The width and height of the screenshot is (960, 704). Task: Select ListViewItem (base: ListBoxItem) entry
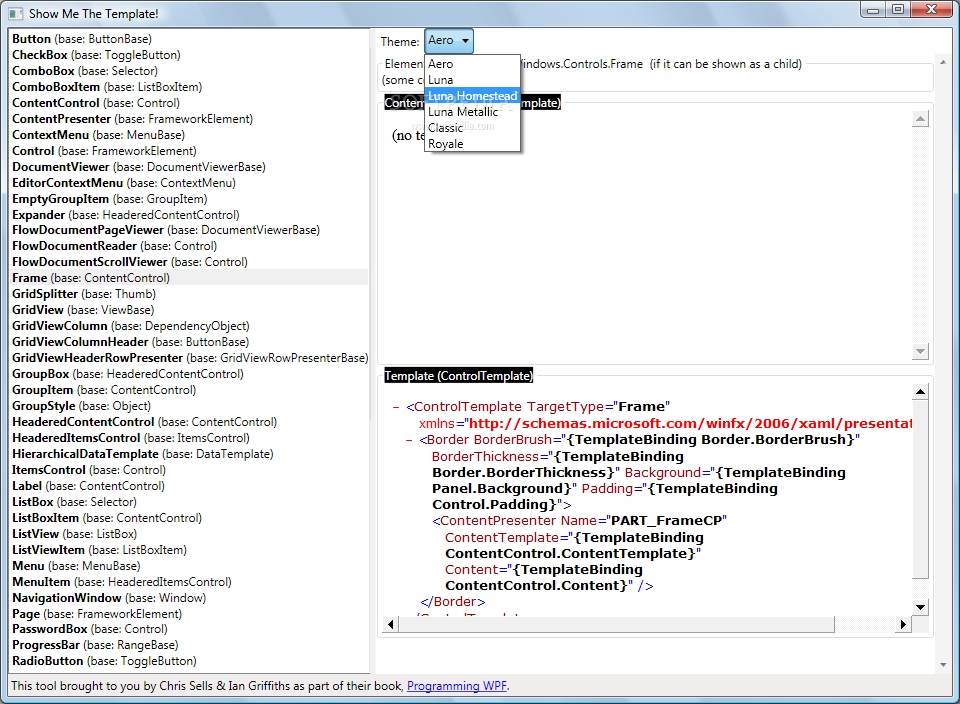[x=190, y=550]
